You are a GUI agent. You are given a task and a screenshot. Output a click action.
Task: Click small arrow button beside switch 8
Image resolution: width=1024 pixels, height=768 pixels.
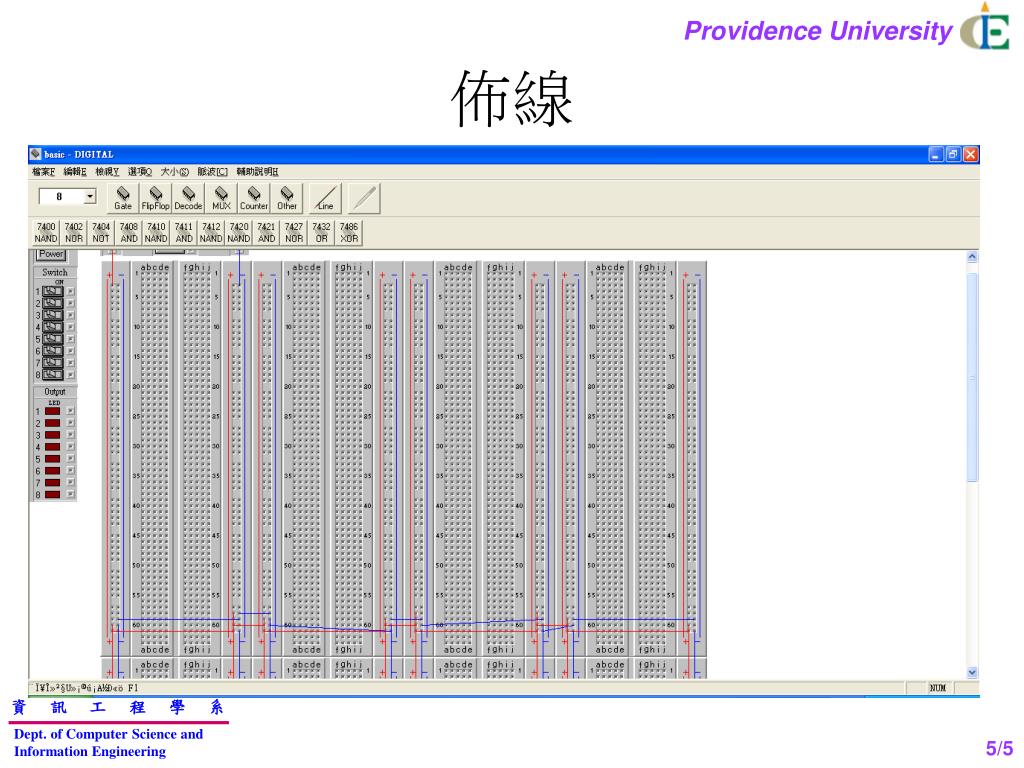point(71,374)
